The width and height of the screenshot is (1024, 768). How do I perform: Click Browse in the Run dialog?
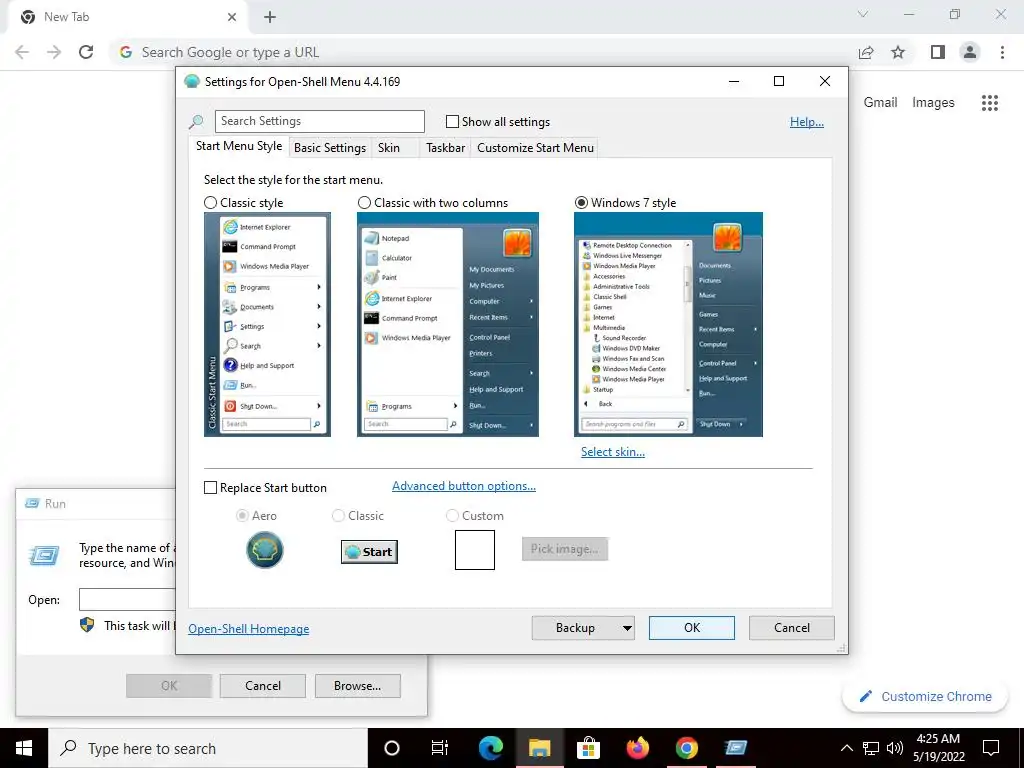coord(357,686)
